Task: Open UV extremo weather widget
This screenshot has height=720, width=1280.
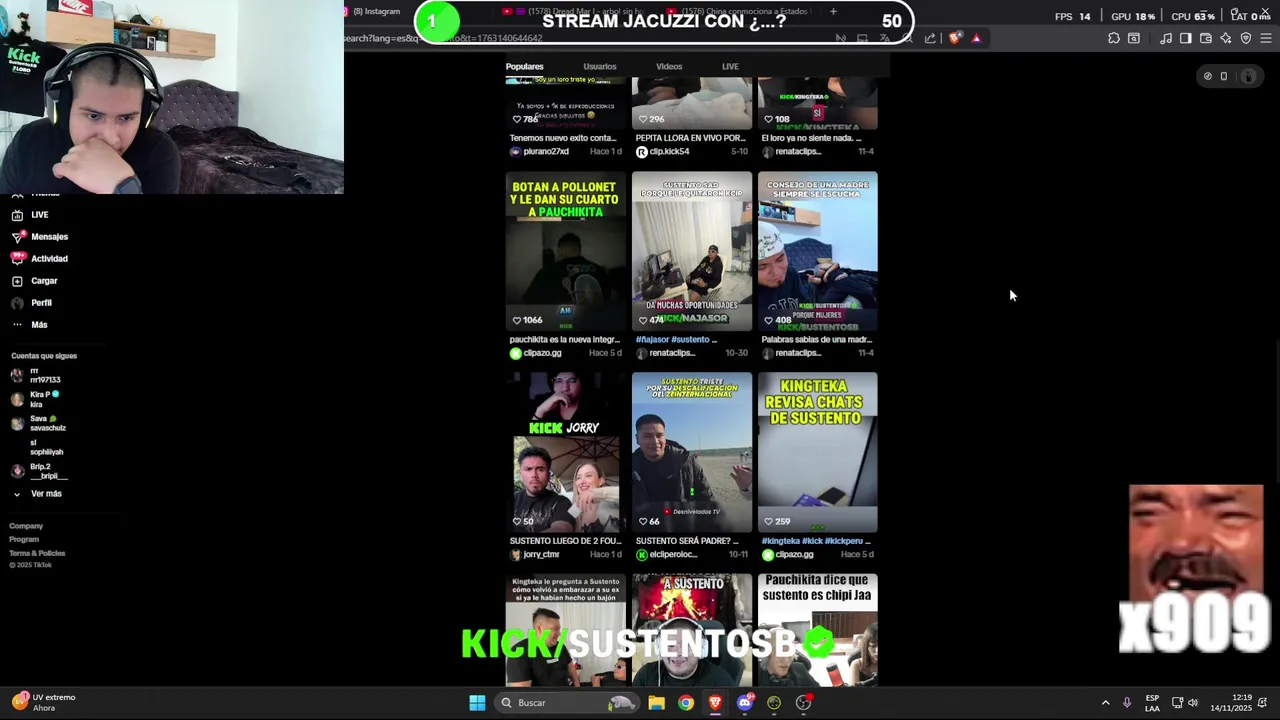Action: (43, 703)
